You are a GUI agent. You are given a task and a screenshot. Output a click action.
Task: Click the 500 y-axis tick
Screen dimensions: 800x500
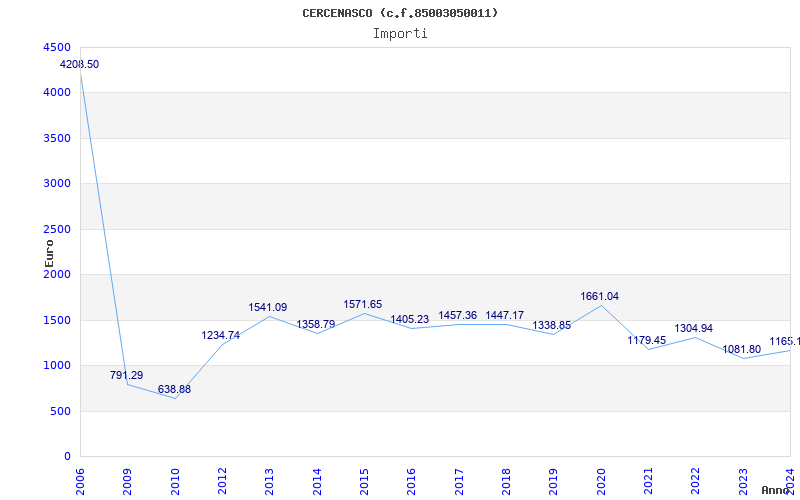[61, 411]
